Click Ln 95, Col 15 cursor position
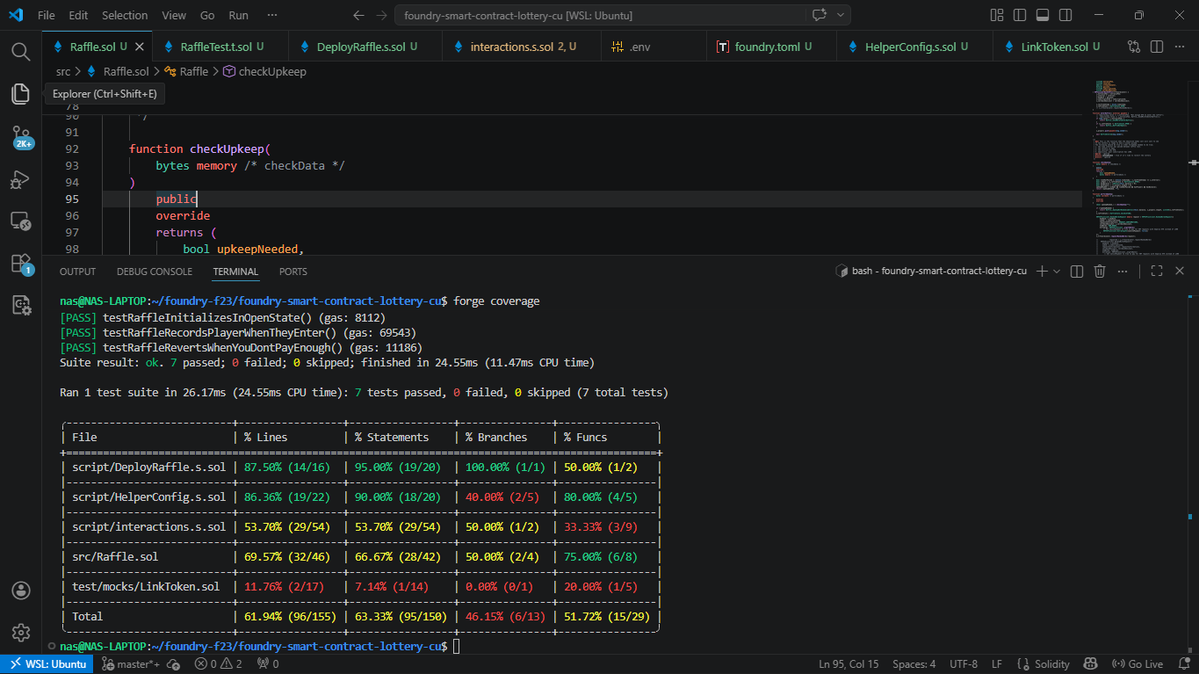 click(x=848, y=664)
